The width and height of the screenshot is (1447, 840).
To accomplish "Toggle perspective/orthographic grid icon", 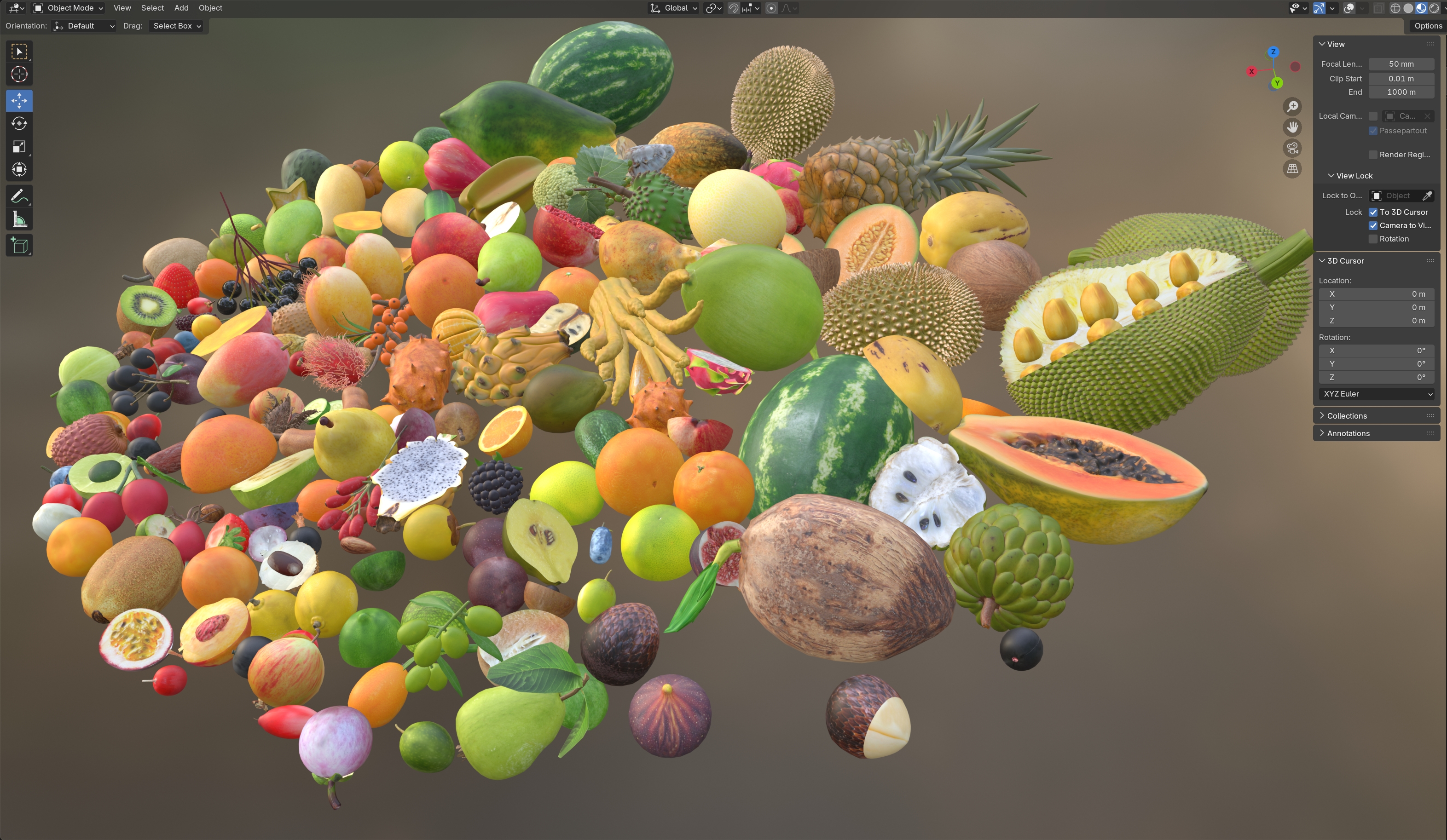I will point(1292,169).
